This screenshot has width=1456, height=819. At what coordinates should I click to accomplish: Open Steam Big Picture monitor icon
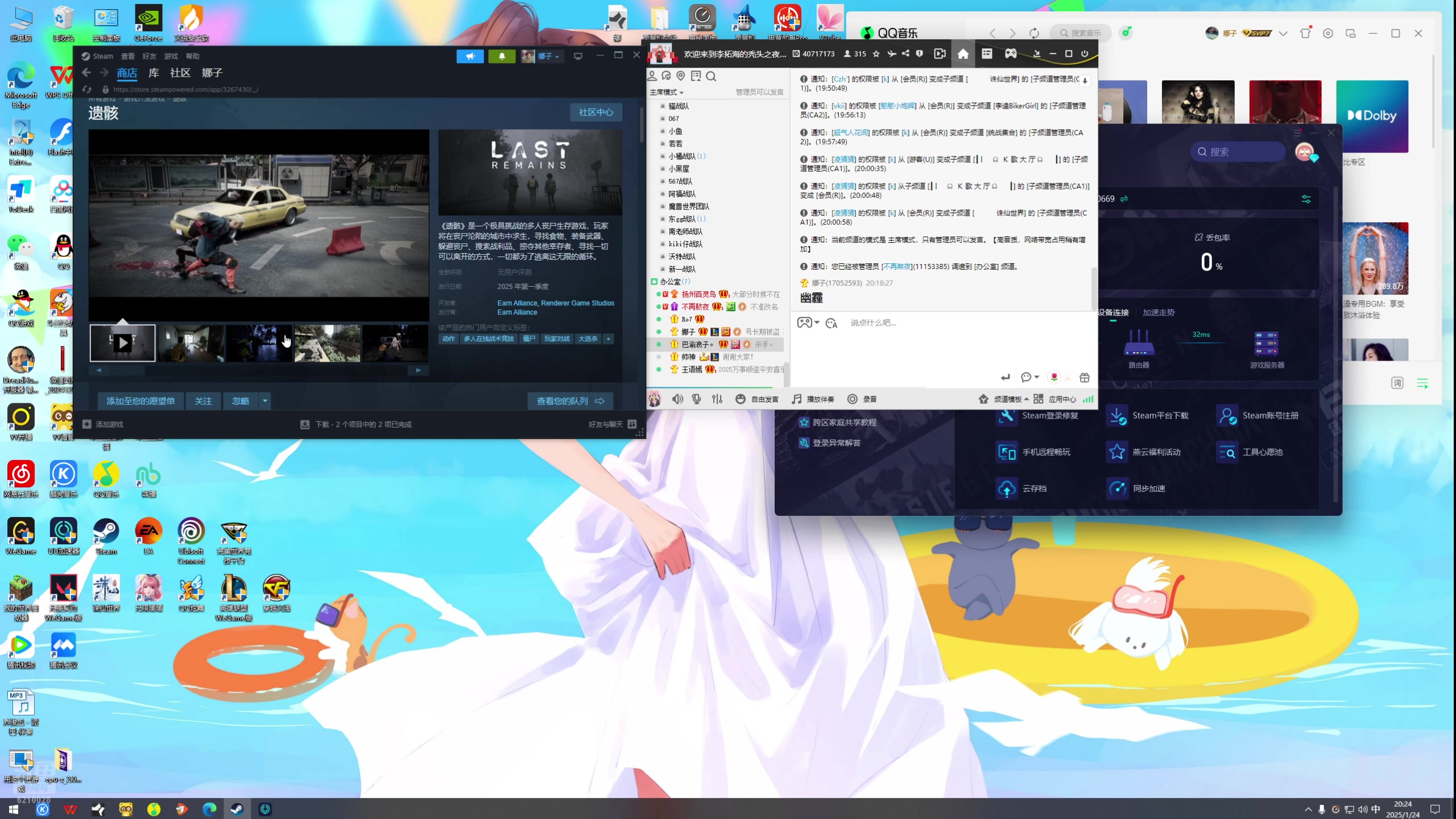(x=578, y=56)
